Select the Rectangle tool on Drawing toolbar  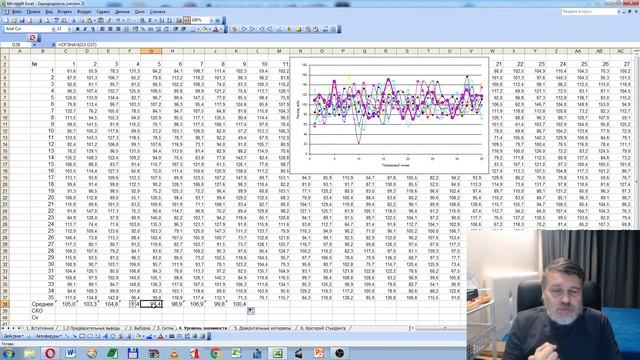point(82,337)
